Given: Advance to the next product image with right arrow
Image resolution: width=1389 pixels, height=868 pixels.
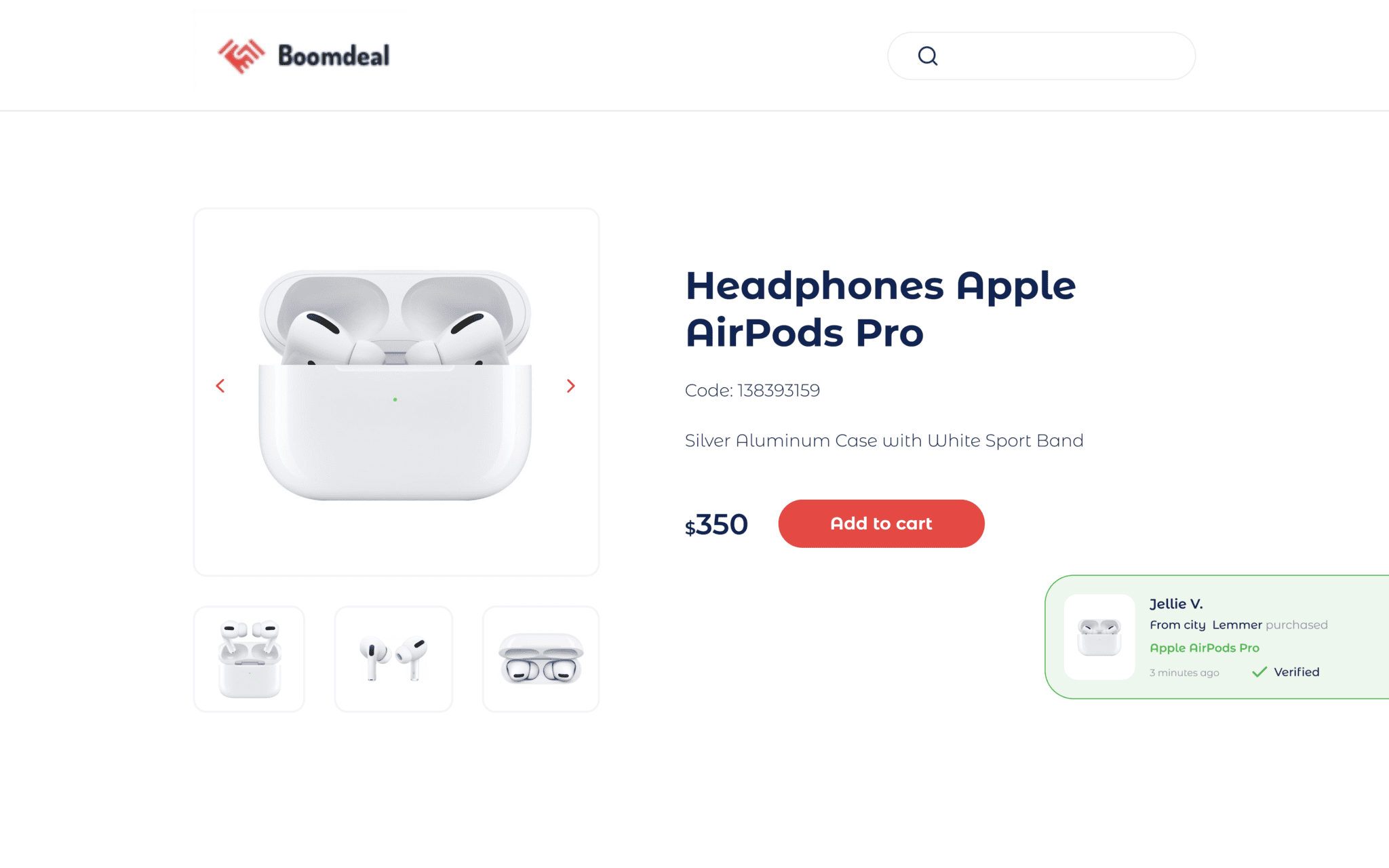Looking at the screenshot, I should 571,386.
